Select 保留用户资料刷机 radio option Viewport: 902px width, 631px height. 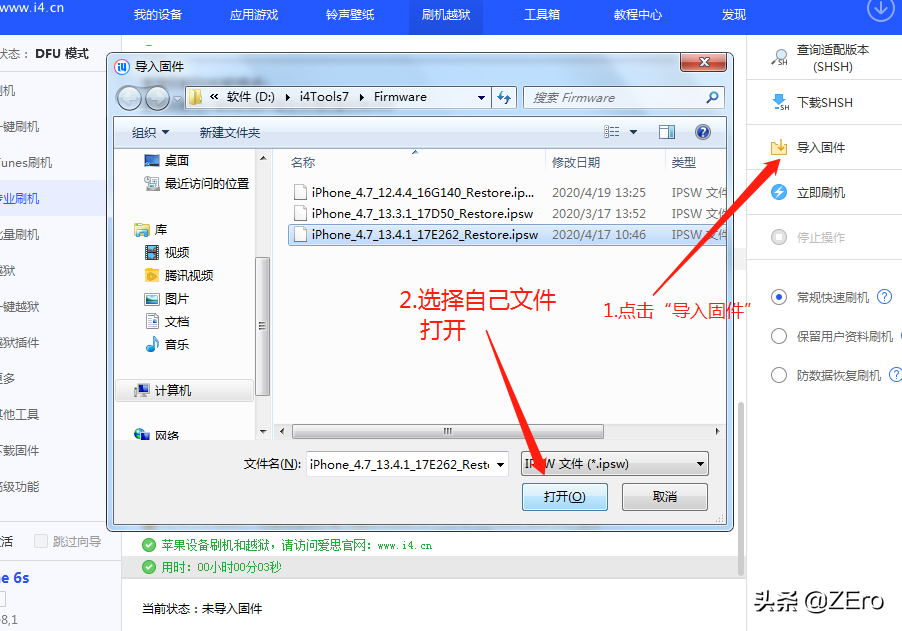coord(779,336)
